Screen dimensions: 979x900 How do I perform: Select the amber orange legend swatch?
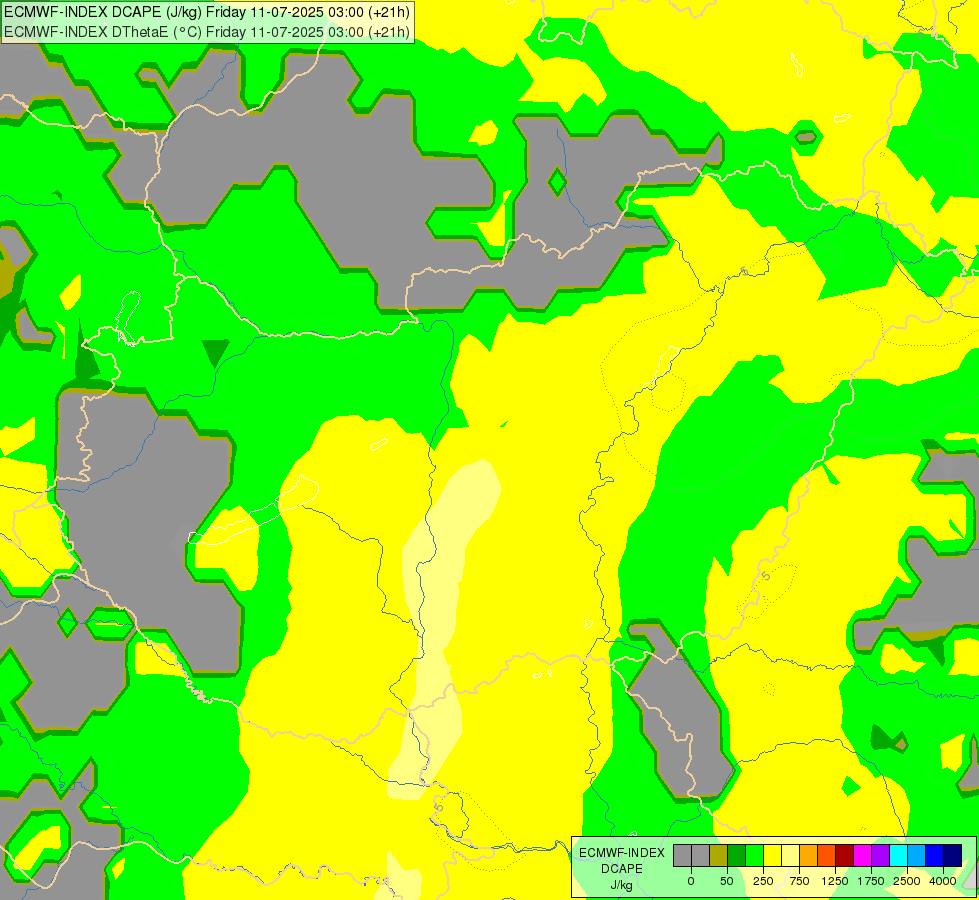[809, 856]
